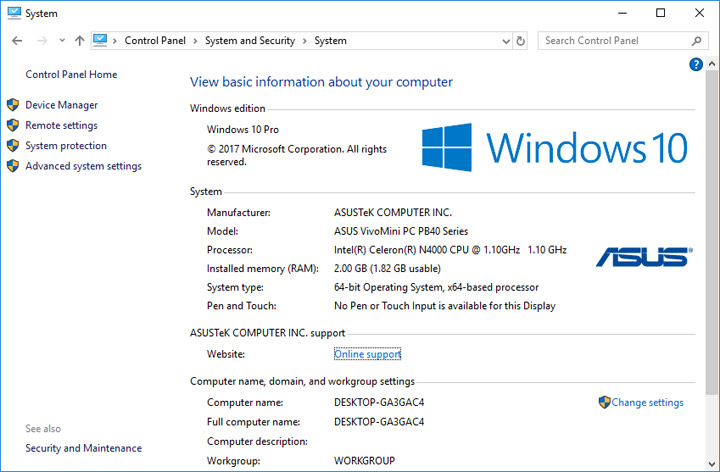The width and height of the screenshot is (720, 472).
Task: Maximize the System window
Action: 660,13
